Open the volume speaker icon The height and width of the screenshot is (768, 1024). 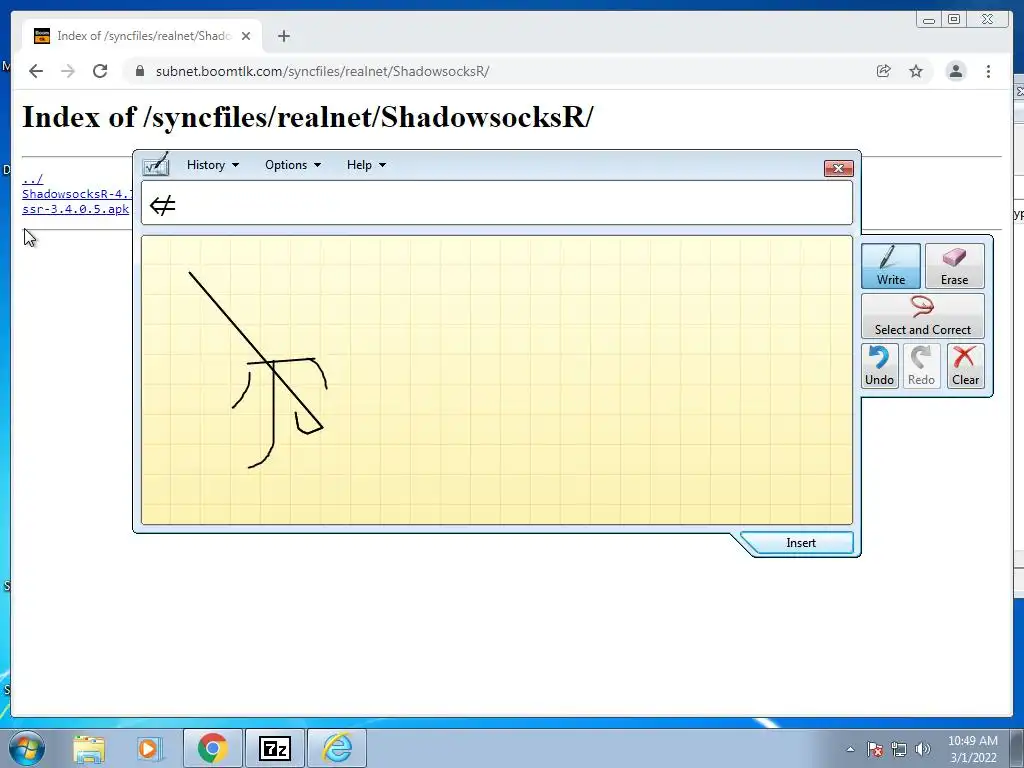pyautogui.click(x=922, y=749)
